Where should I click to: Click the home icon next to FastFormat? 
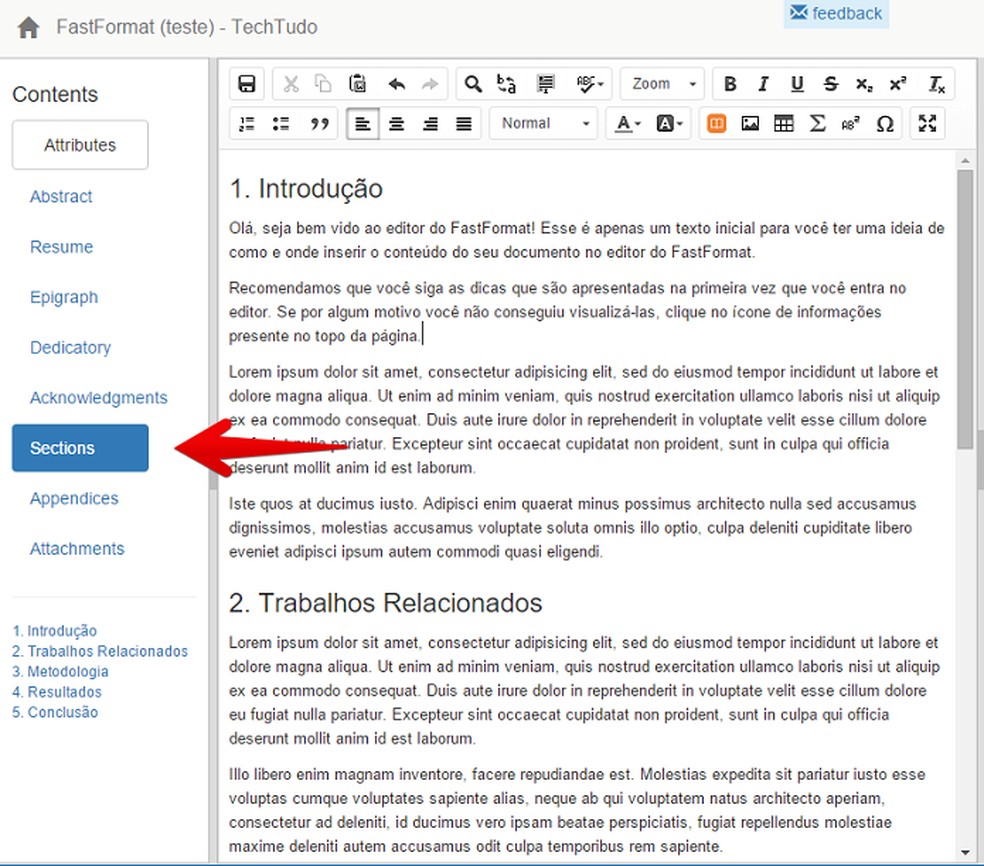[x=28, y=28]
